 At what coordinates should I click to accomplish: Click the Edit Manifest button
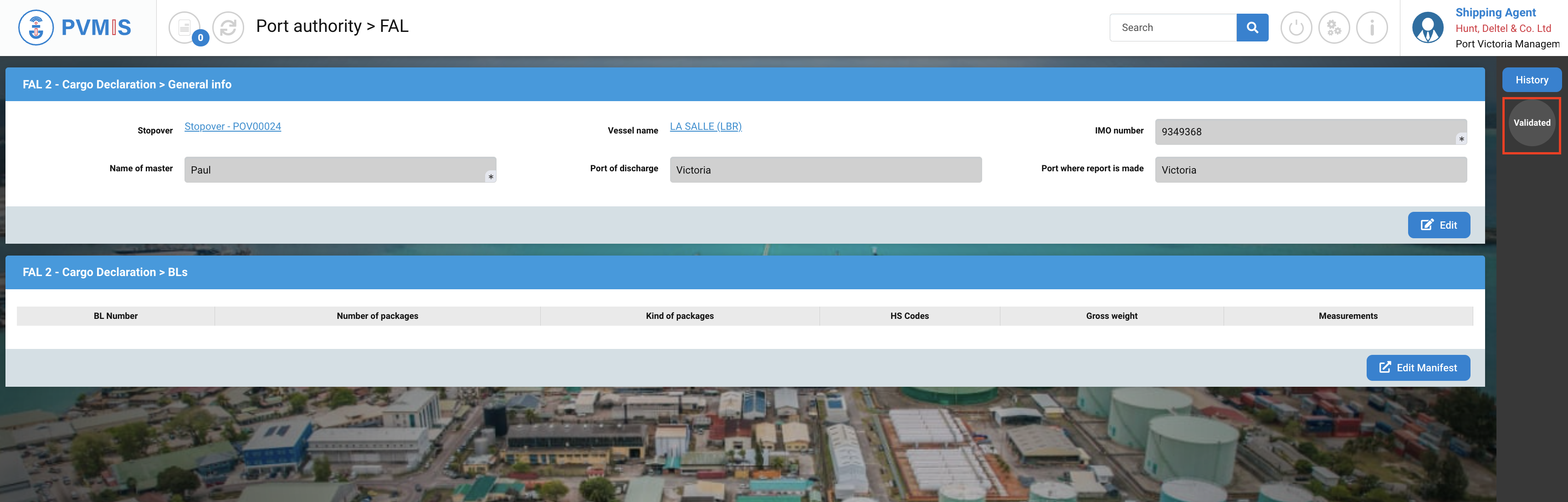(x=1418, y=368)
